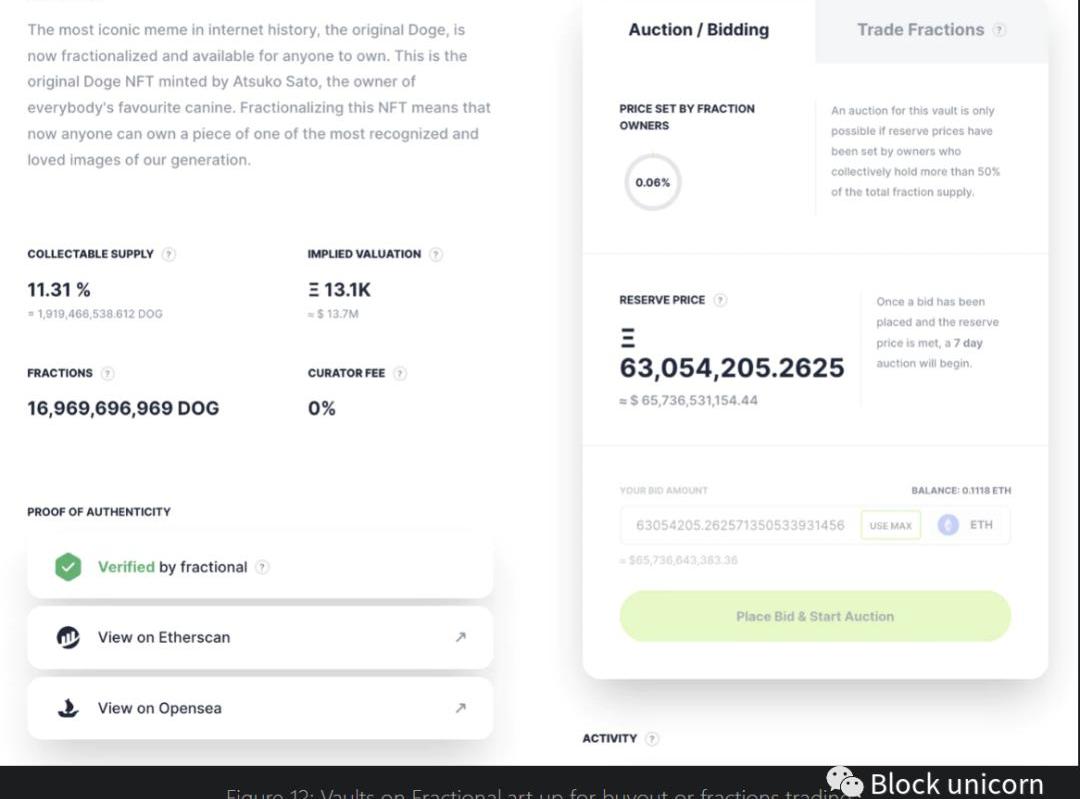Select the ETH currency selector

click(966, 525)
